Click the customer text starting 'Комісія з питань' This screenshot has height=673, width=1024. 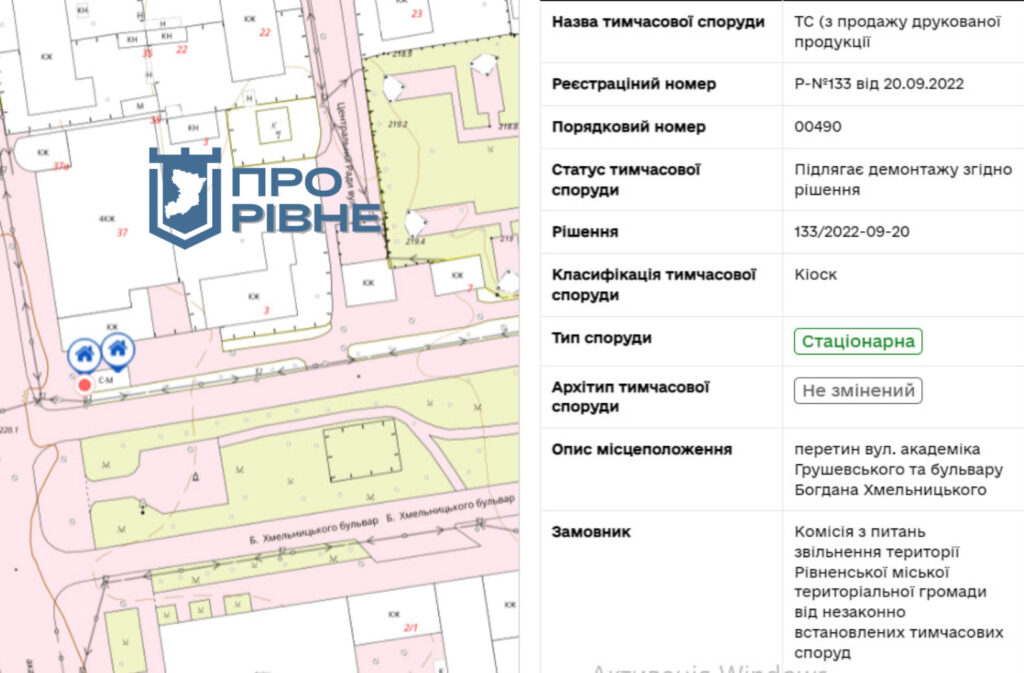(899, 592)
